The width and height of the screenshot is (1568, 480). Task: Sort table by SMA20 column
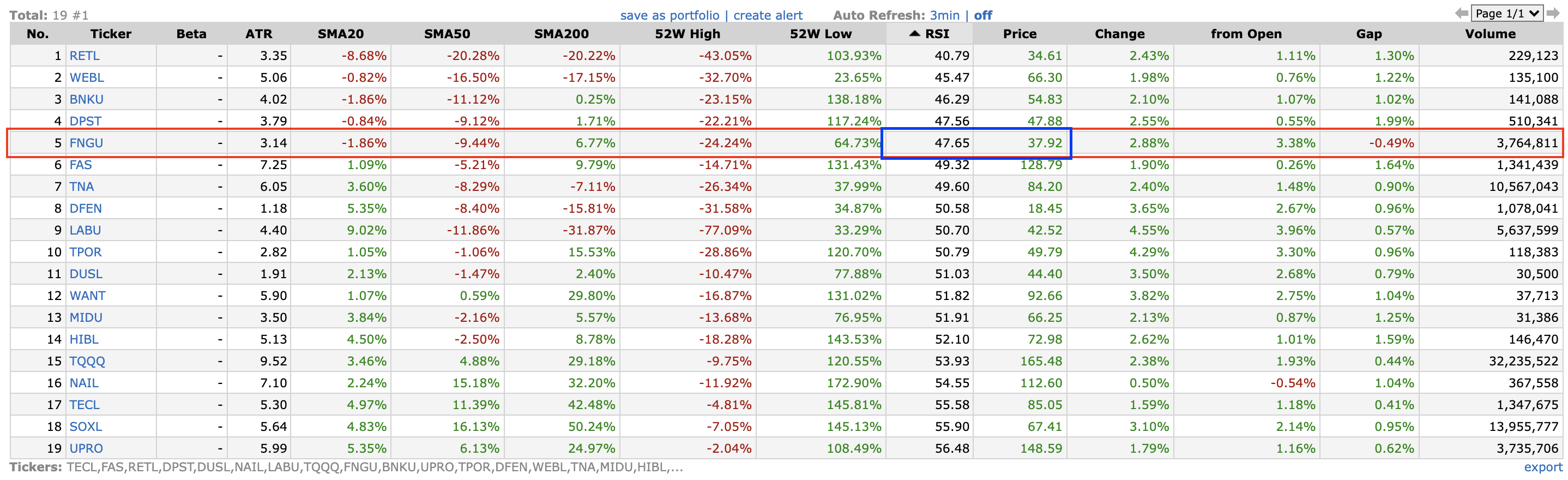(x=340, y=34)
